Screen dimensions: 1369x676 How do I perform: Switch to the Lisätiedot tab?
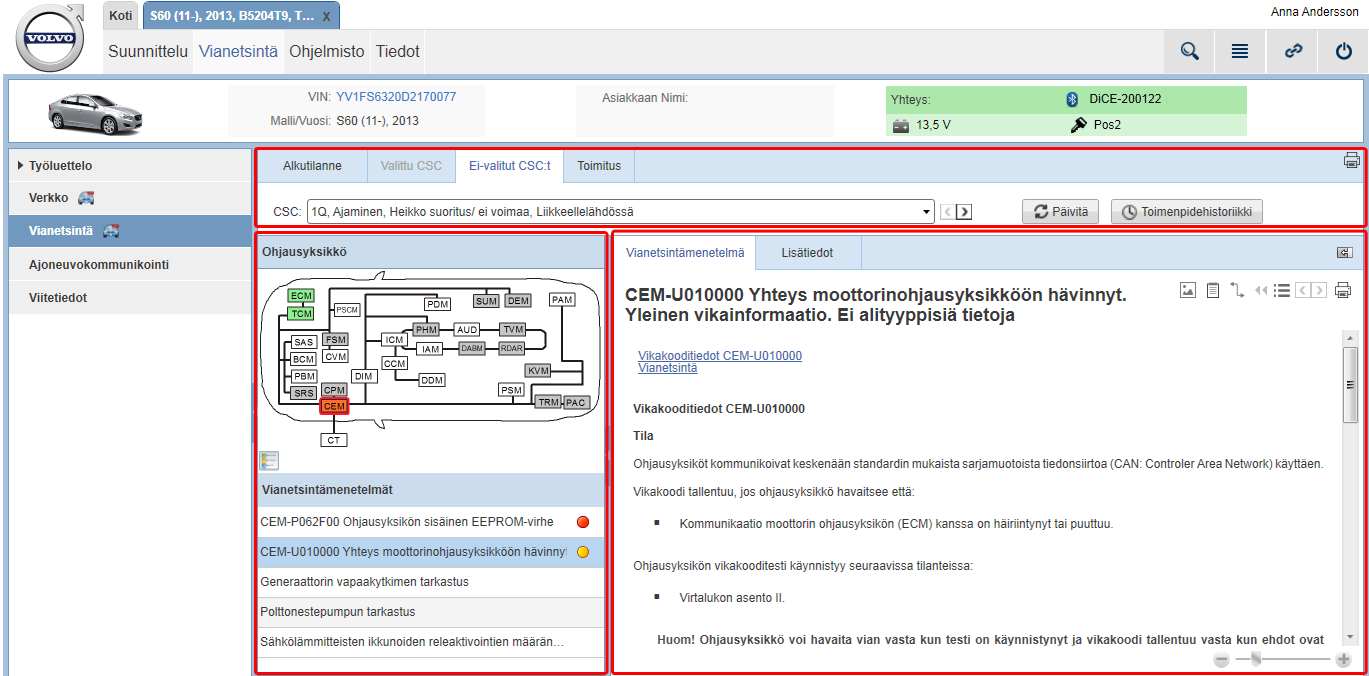pos(807,253)
